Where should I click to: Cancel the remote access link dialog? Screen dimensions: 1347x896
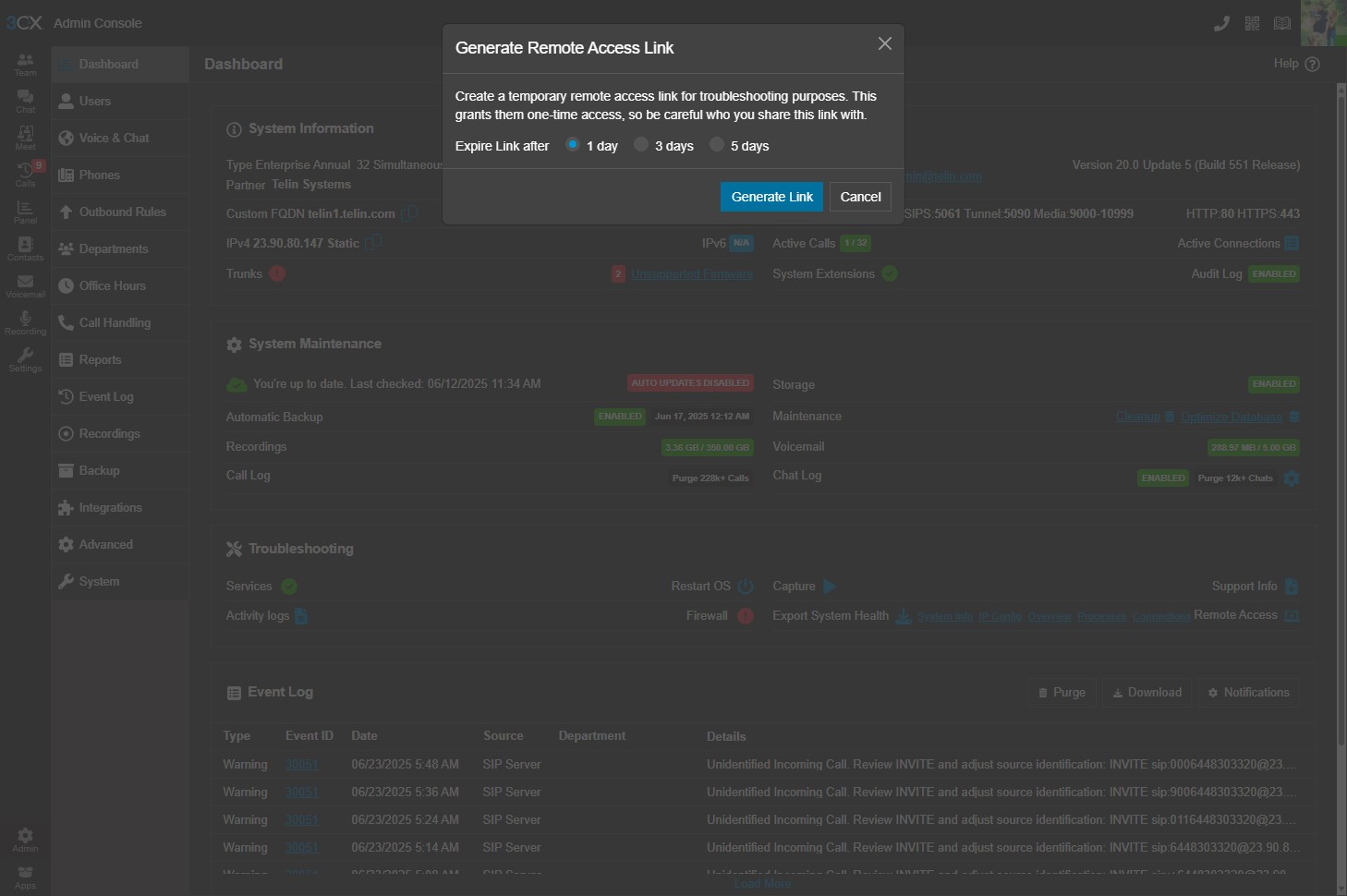[x=860, y=197]
